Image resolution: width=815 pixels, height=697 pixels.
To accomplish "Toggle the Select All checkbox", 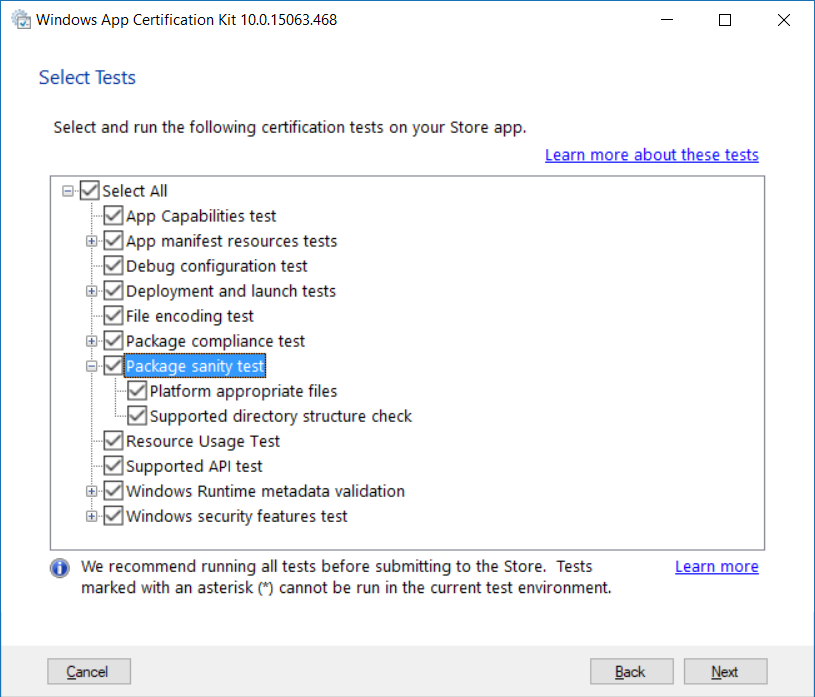I will 89,191.
